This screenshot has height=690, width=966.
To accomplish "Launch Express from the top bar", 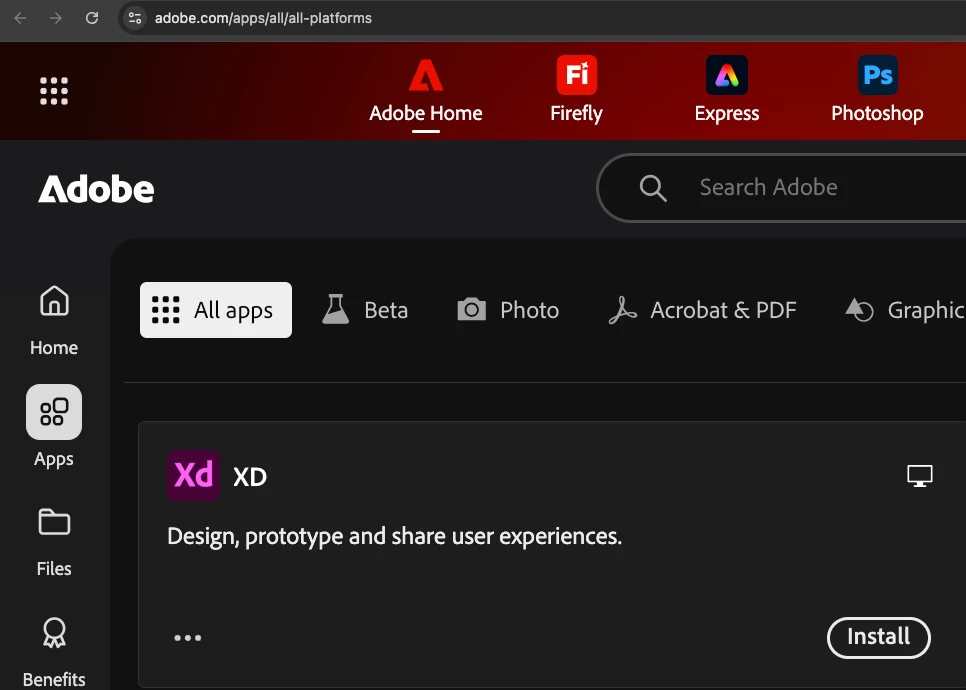I will click(726, 91).
